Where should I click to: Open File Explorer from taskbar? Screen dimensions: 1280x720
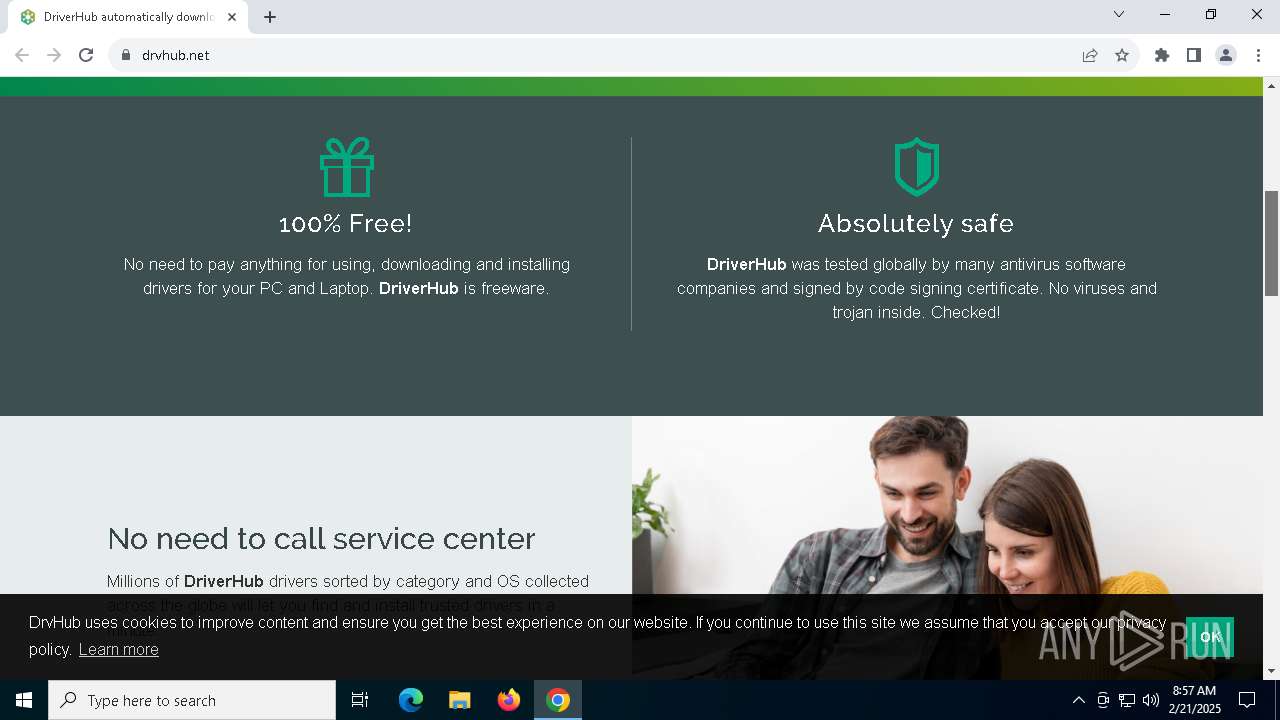coord(459,700)
